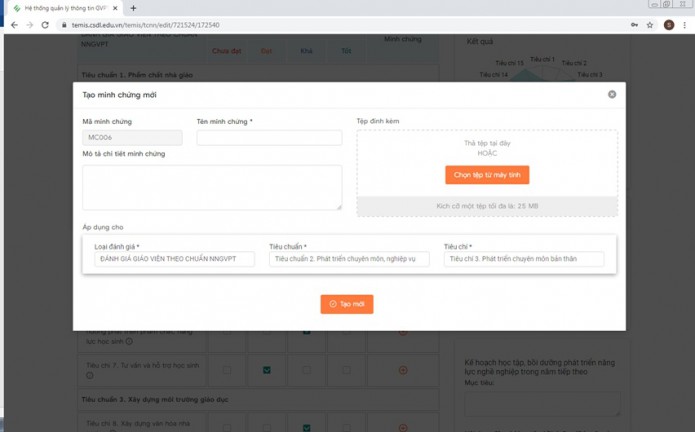
Task: Click the add-evidence plus icon for Tiêu chí 7
Action: [x=403, y=370]
